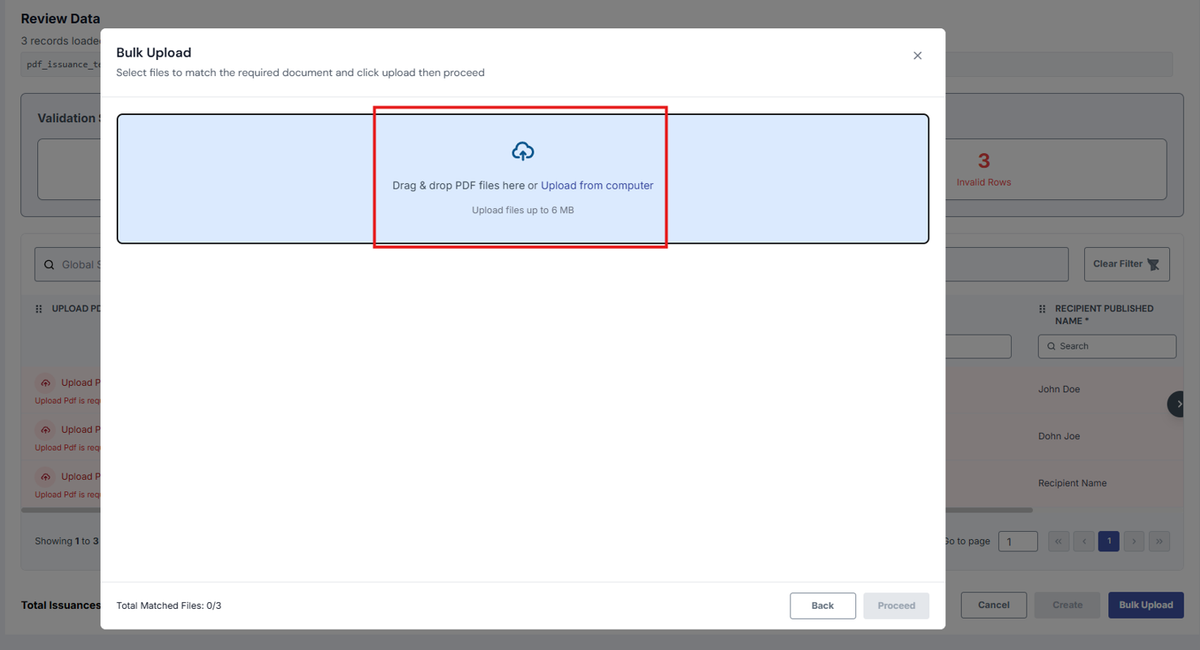Click the upload icon in the first row
The image size is (1200, 650).
coord(45,383)
